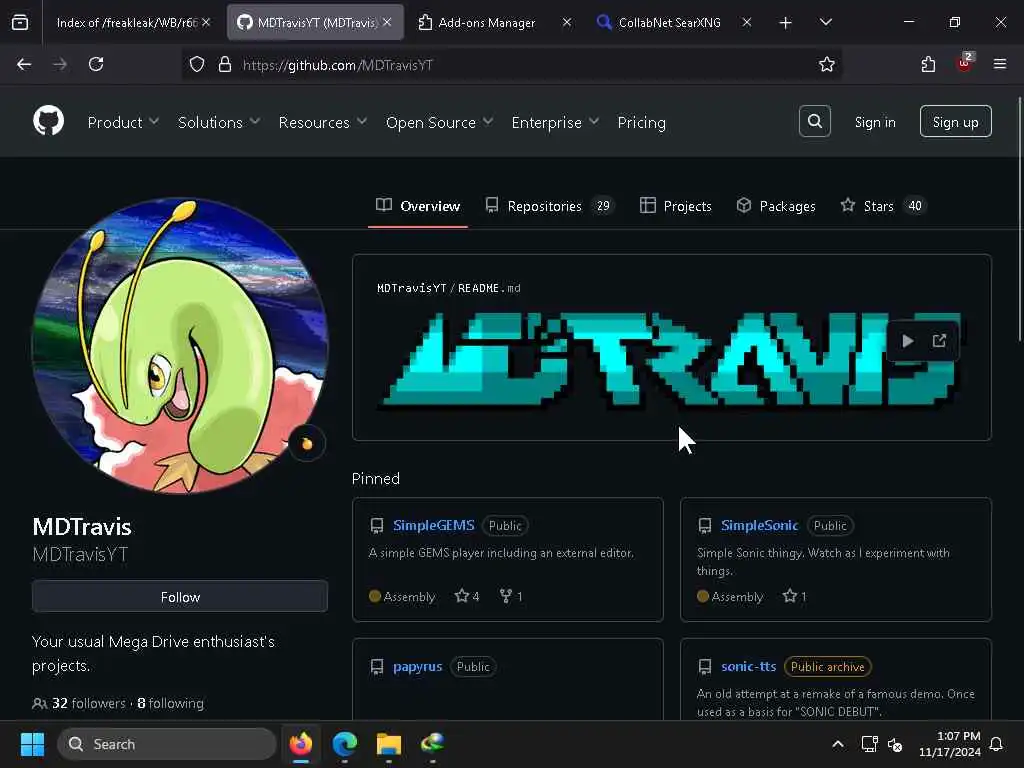Click the Windows taskbar Search box
1024x768 pixels.
(167, 744)
